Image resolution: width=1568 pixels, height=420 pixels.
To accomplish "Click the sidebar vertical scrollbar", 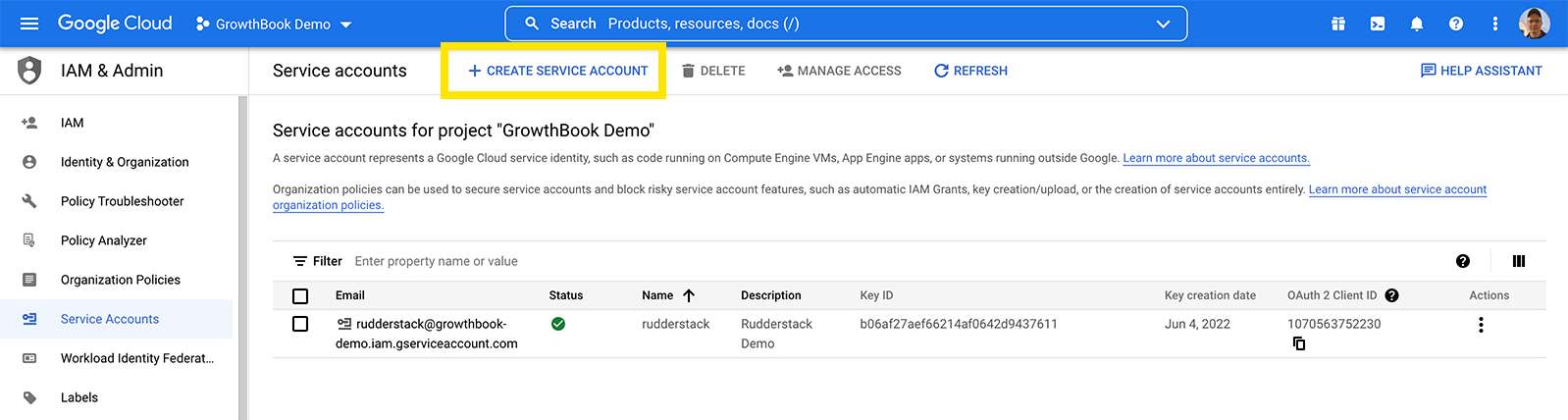I will [x=242, y=257].
